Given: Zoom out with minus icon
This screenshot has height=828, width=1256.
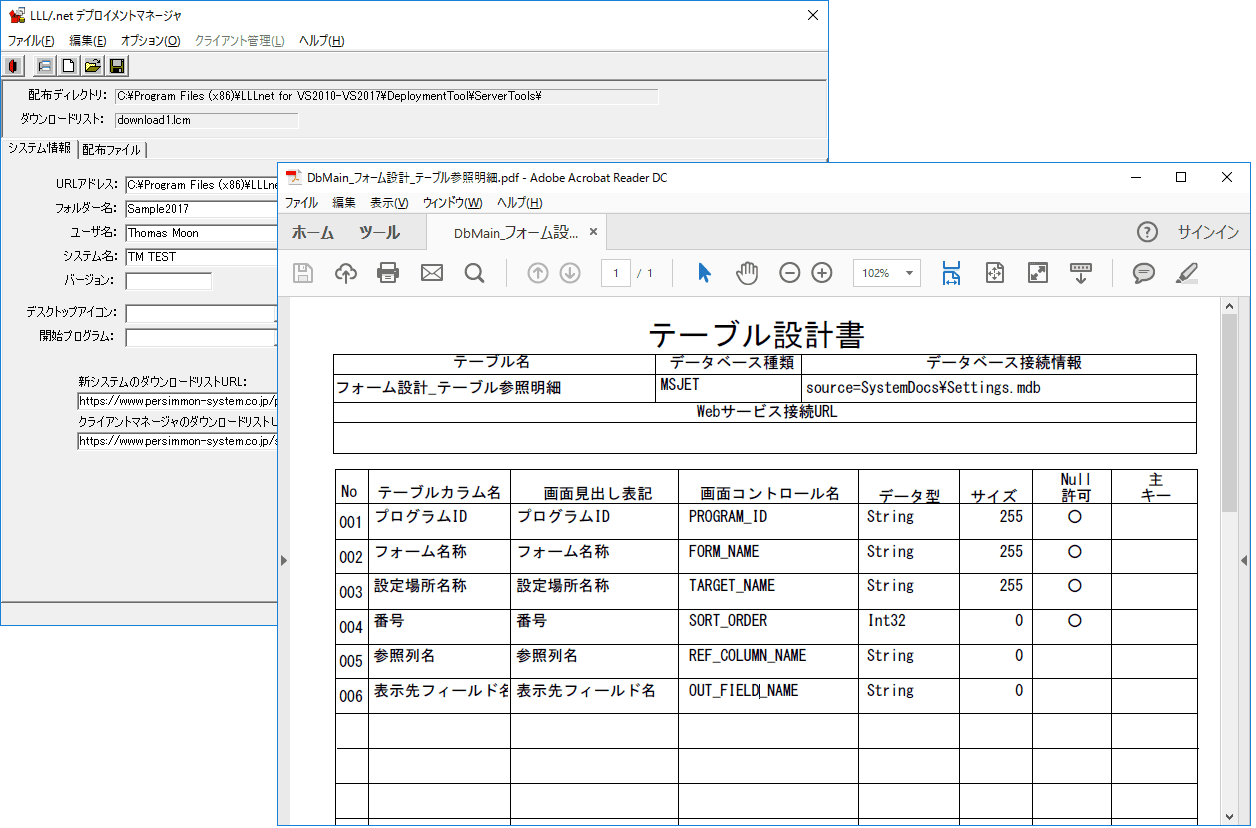Looking at the screenshot, I should [790, 273].
